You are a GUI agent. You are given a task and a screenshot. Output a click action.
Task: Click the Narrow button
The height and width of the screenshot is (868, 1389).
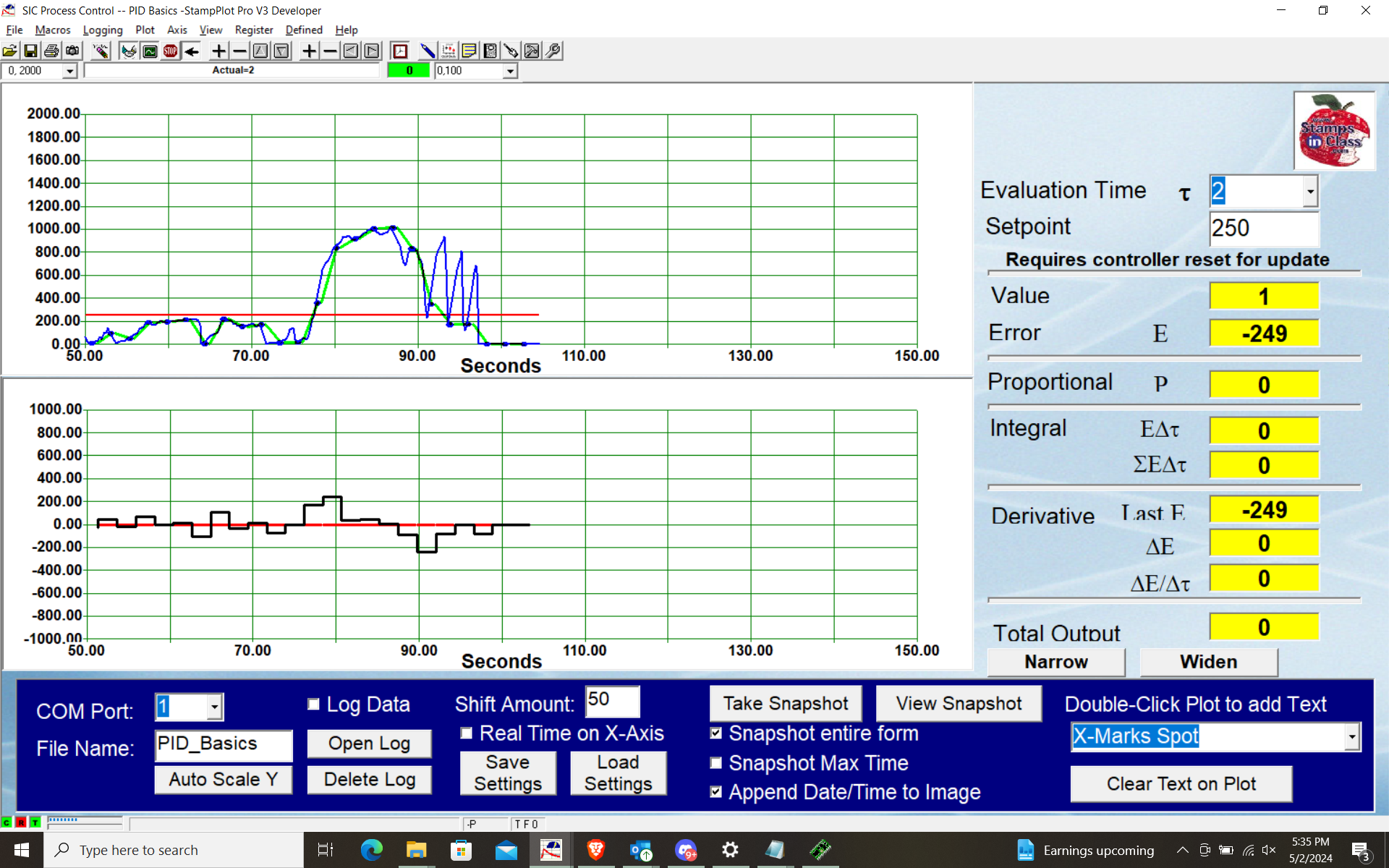[x=1056, y=662]
